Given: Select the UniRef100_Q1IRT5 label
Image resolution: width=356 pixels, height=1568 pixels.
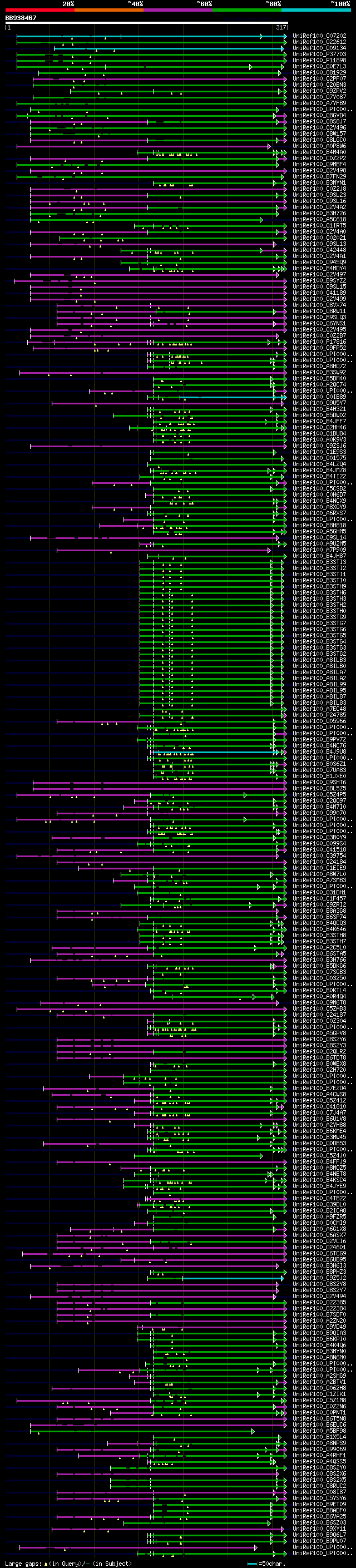Looking at the screenshot, I should pos(319,225).
